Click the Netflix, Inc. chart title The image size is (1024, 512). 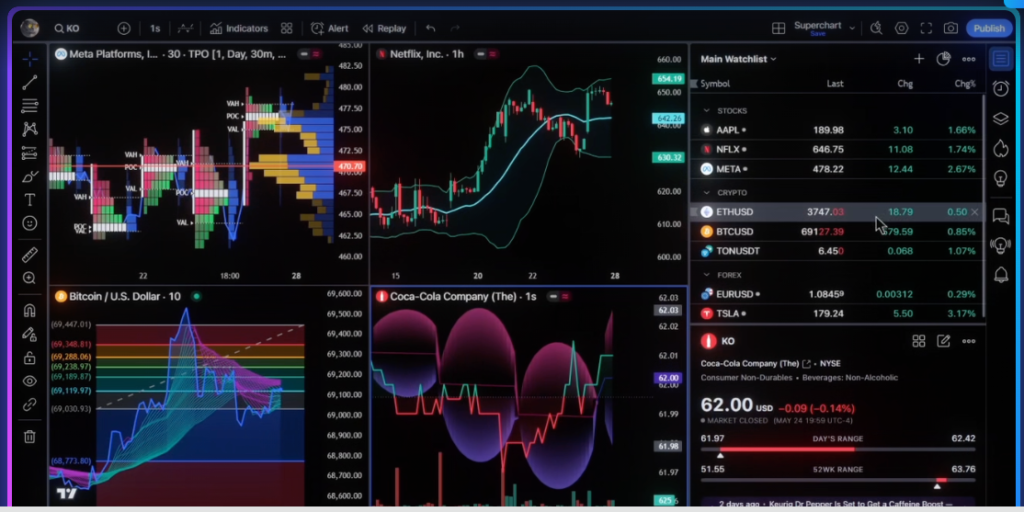click(x=426, y=54)
